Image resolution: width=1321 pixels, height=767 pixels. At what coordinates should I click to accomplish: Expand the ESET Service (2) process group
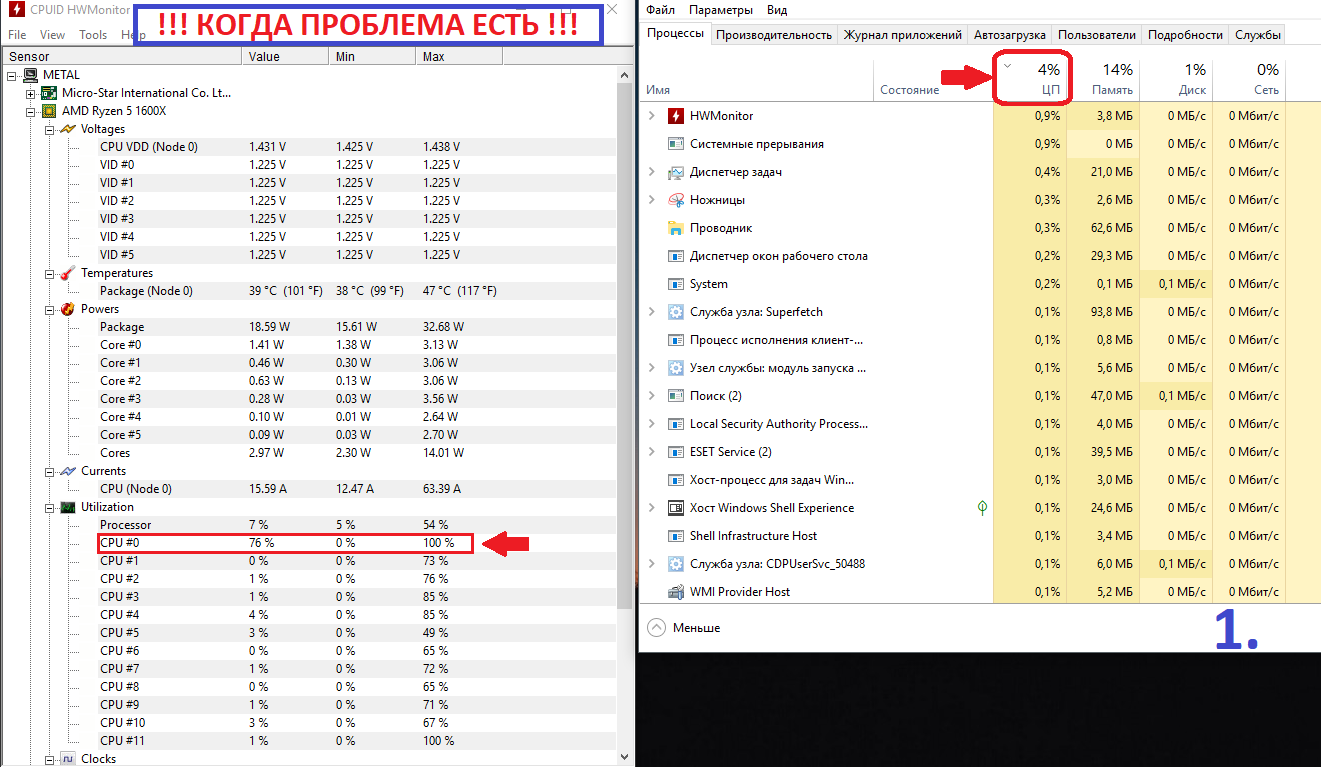click(x=652, y=452)
